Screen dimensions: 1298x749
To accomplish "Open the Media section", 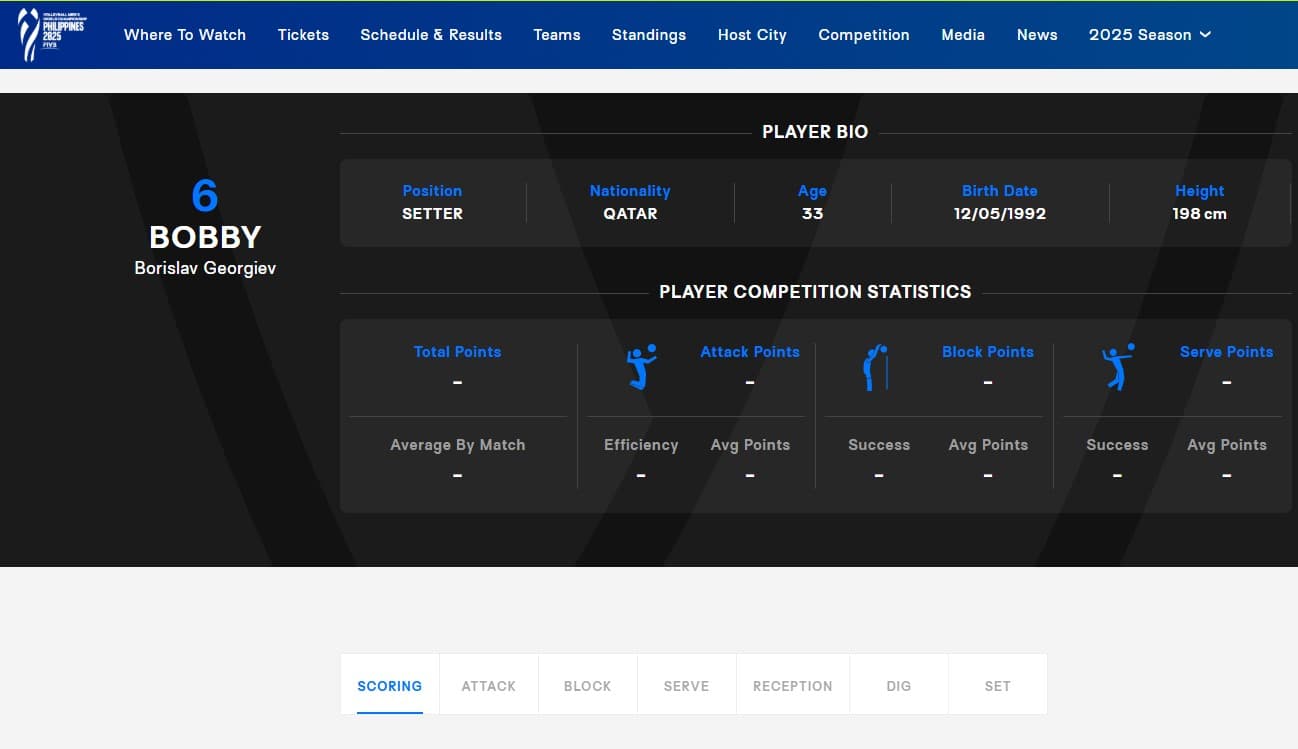I will coord(963,34).
